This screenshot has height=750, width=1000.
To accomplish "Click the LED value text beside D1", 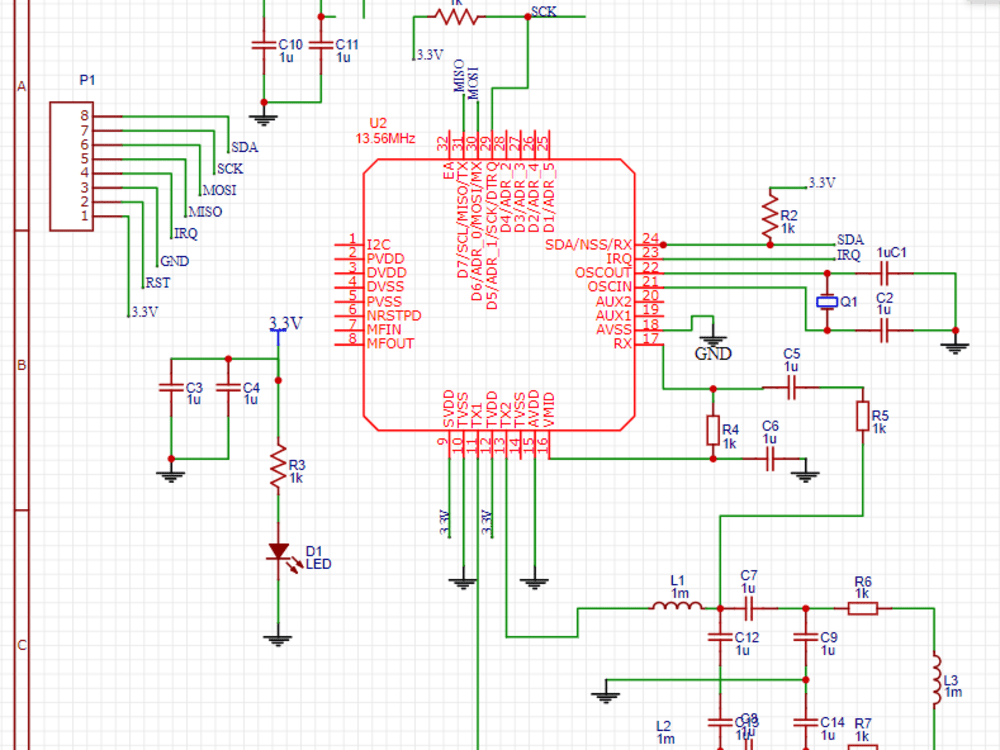I will click(318, 564).
